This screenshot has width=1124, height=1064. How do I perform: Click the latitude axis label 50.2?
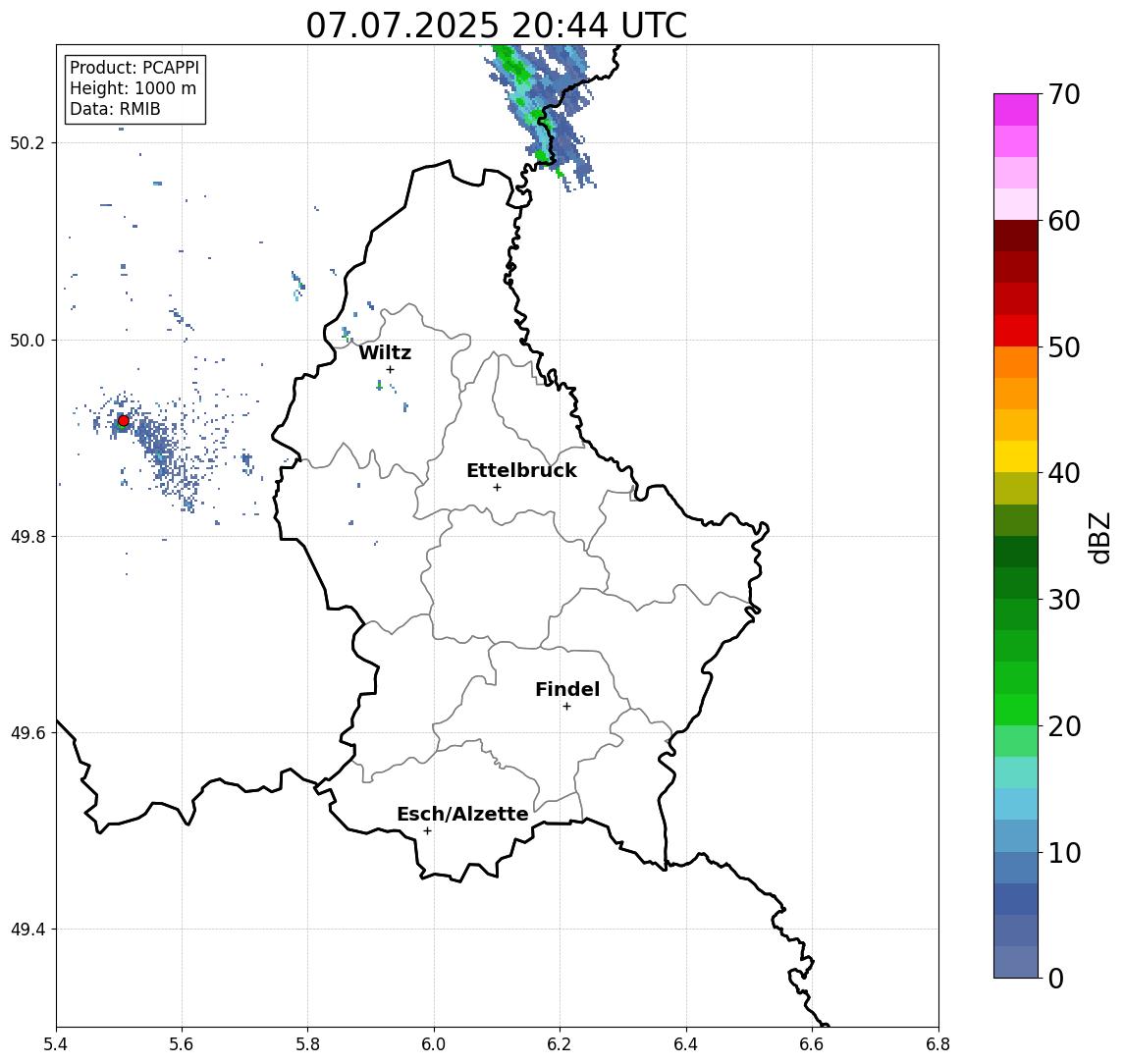point(27,142)
